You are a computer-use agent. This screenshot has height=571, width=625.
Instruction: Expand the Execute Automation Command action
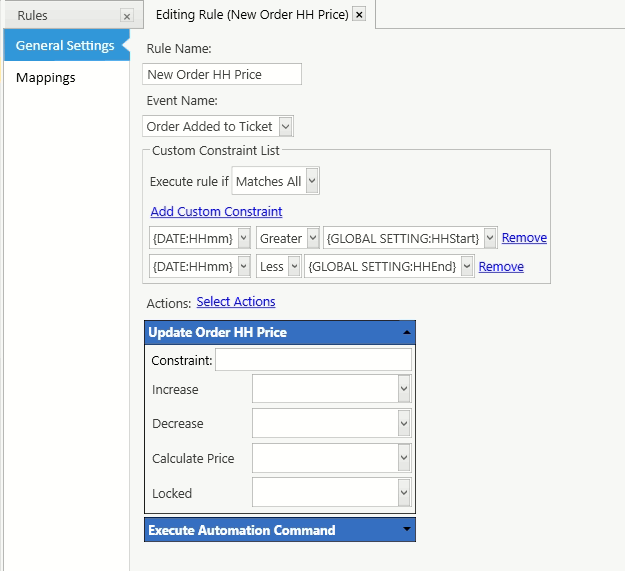tap(406, 530)
